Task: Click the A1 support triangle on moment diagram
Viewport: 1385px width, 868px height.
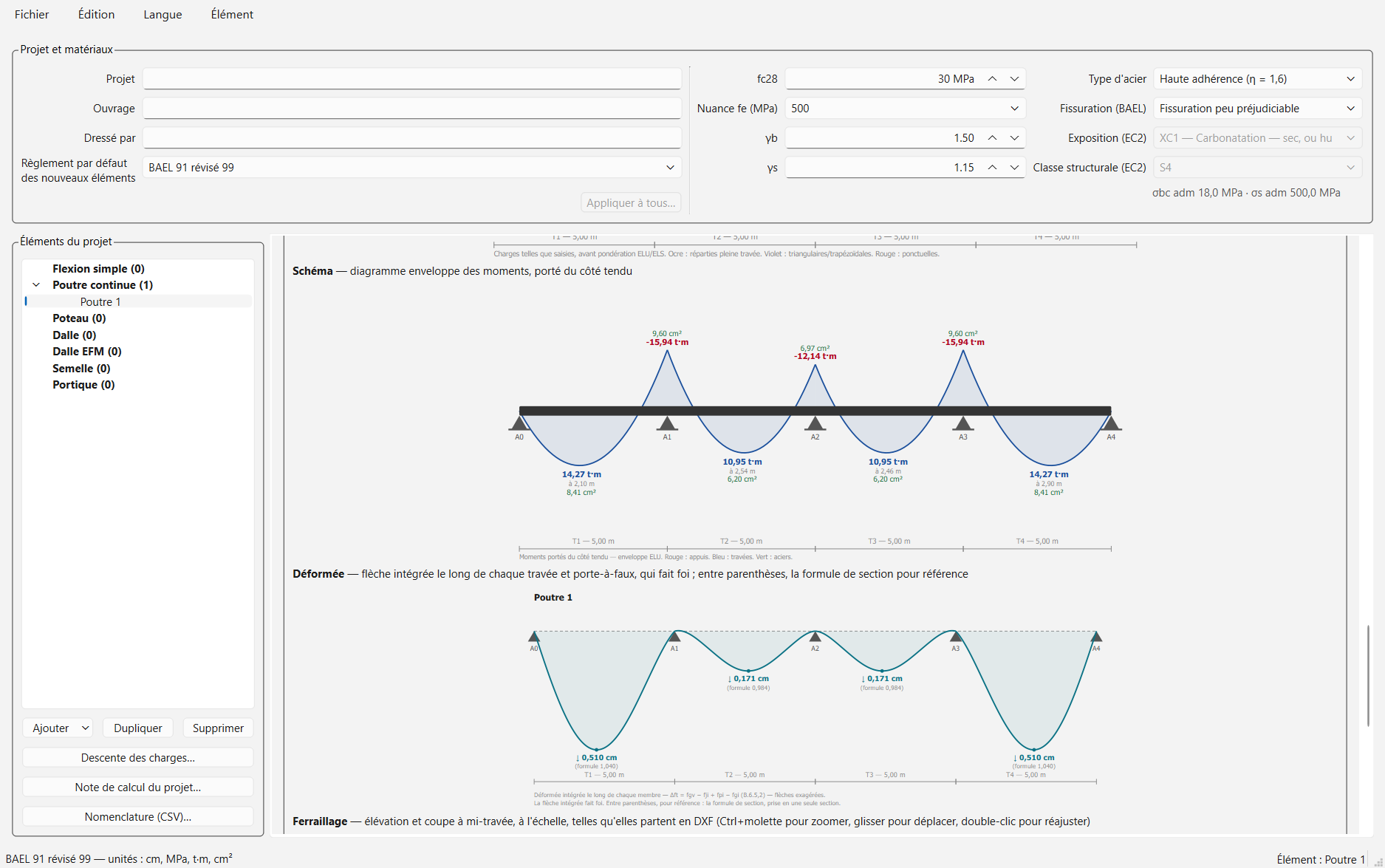Action: (667, 423)
